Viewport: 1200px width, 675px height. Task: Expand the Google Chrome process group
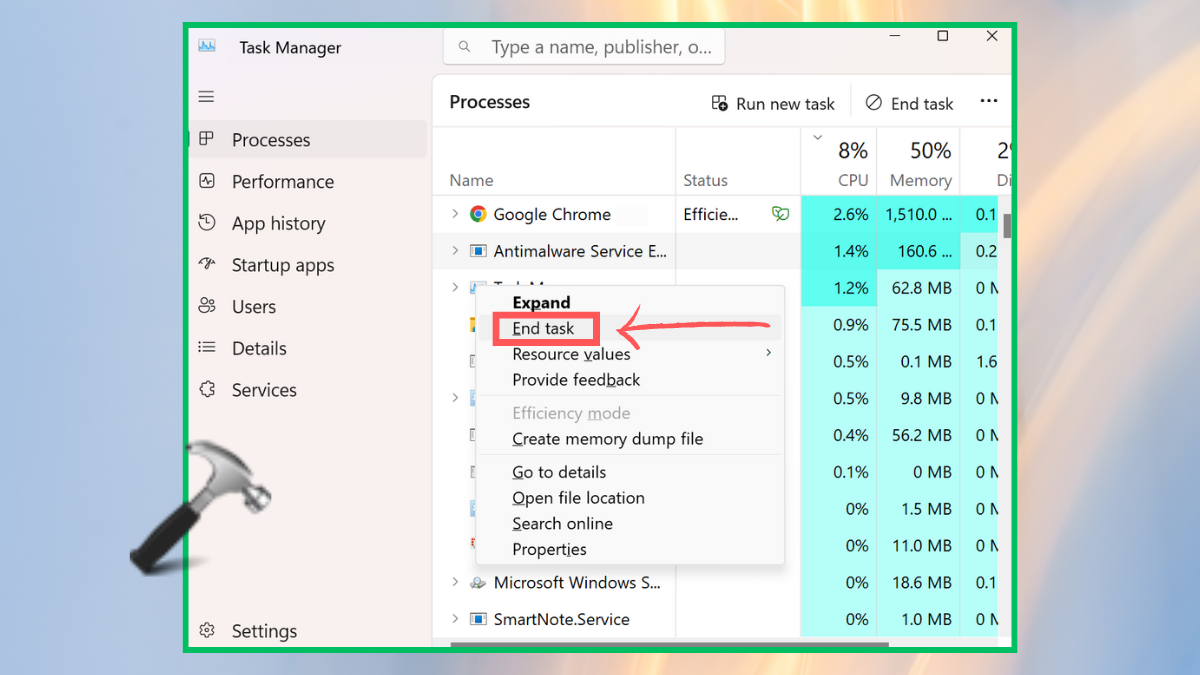click(453, 214)
